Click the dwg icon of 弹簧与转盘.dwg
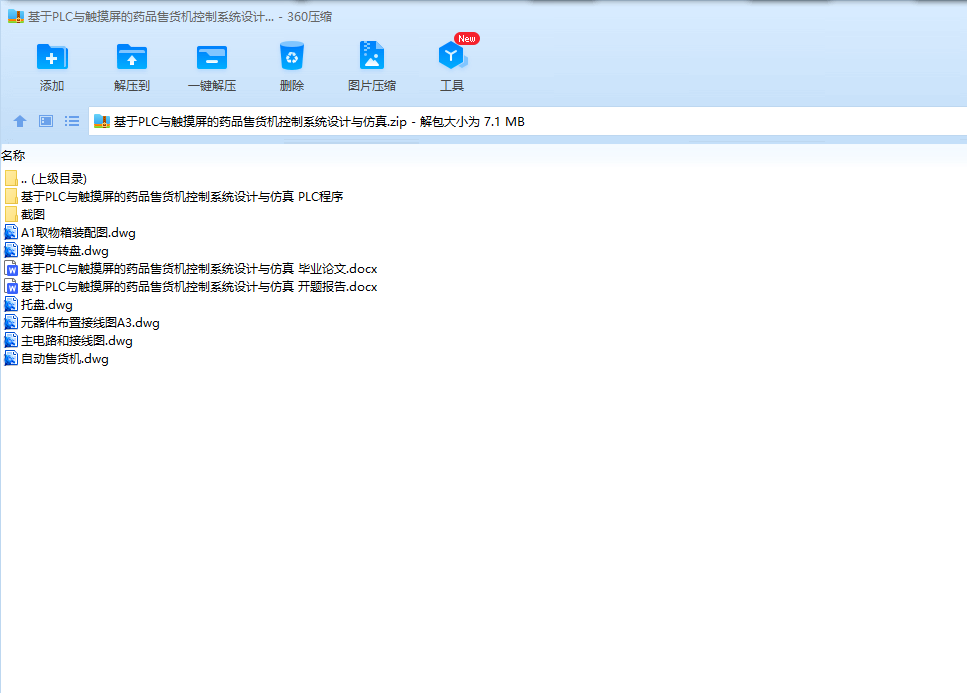 click(11, 250)
